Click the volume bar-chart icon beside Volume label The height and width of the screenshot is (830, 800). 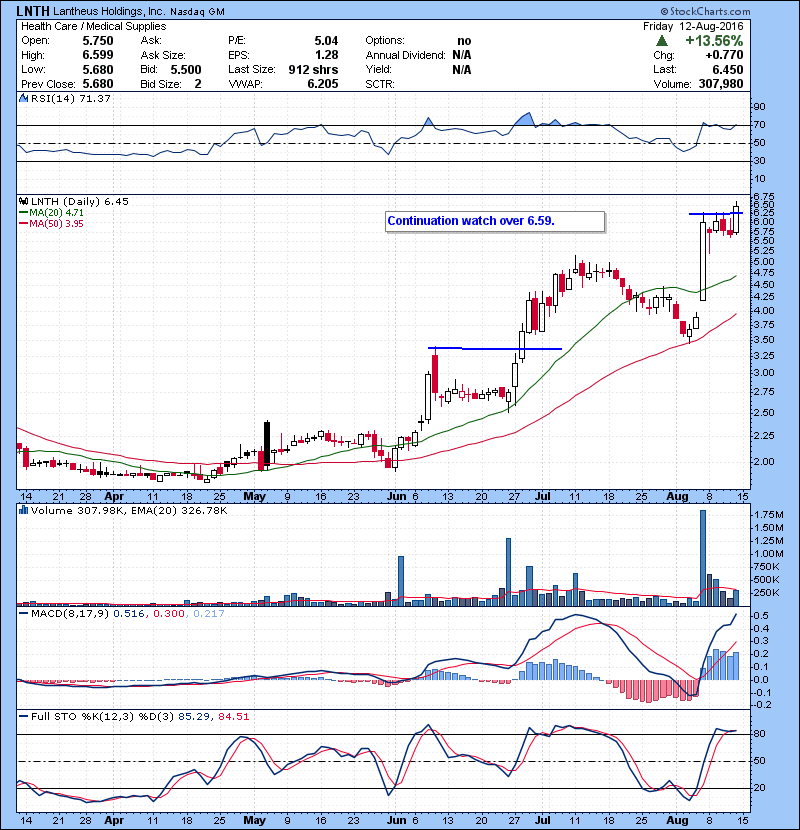pyautogui.click(x=23, y=510)
